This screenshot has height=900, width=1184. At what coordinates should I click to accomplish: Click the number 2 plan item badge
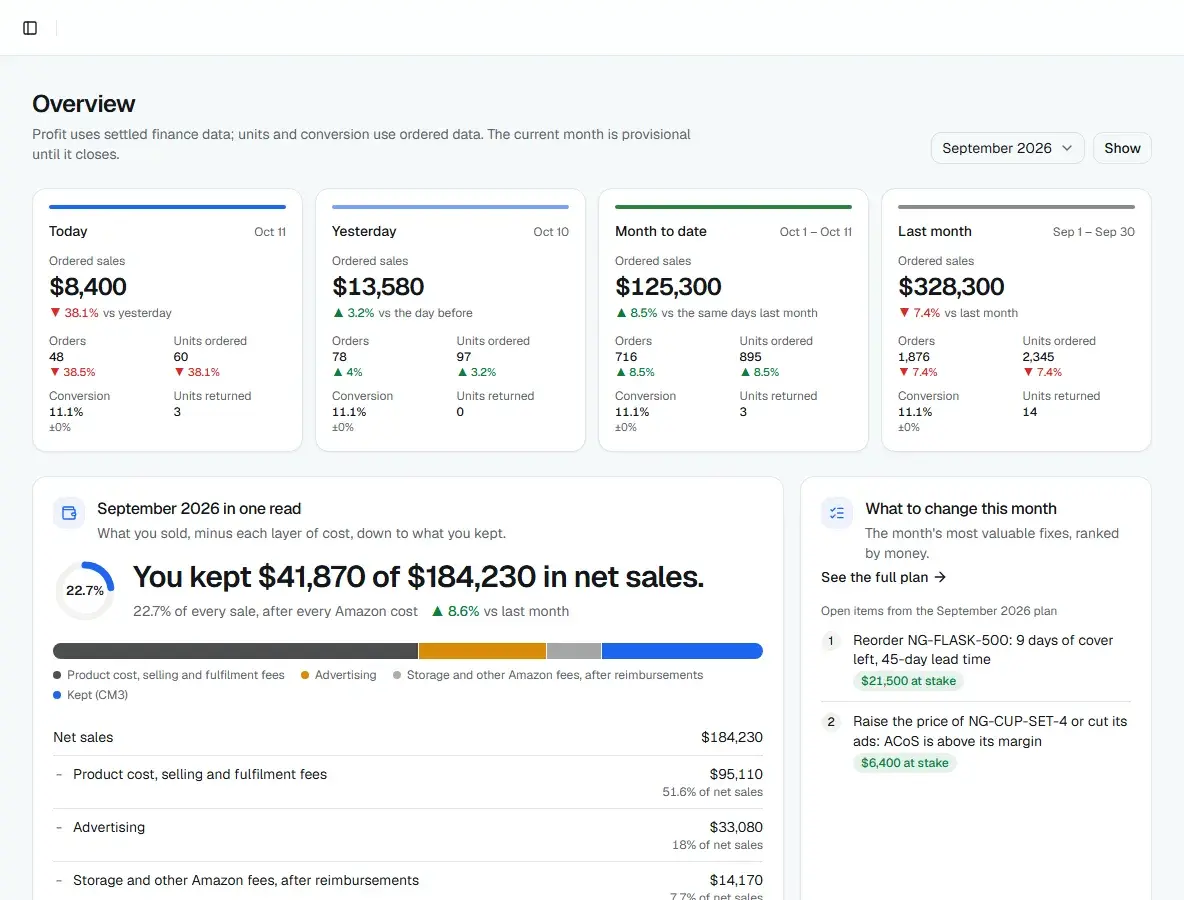[831, 722]
